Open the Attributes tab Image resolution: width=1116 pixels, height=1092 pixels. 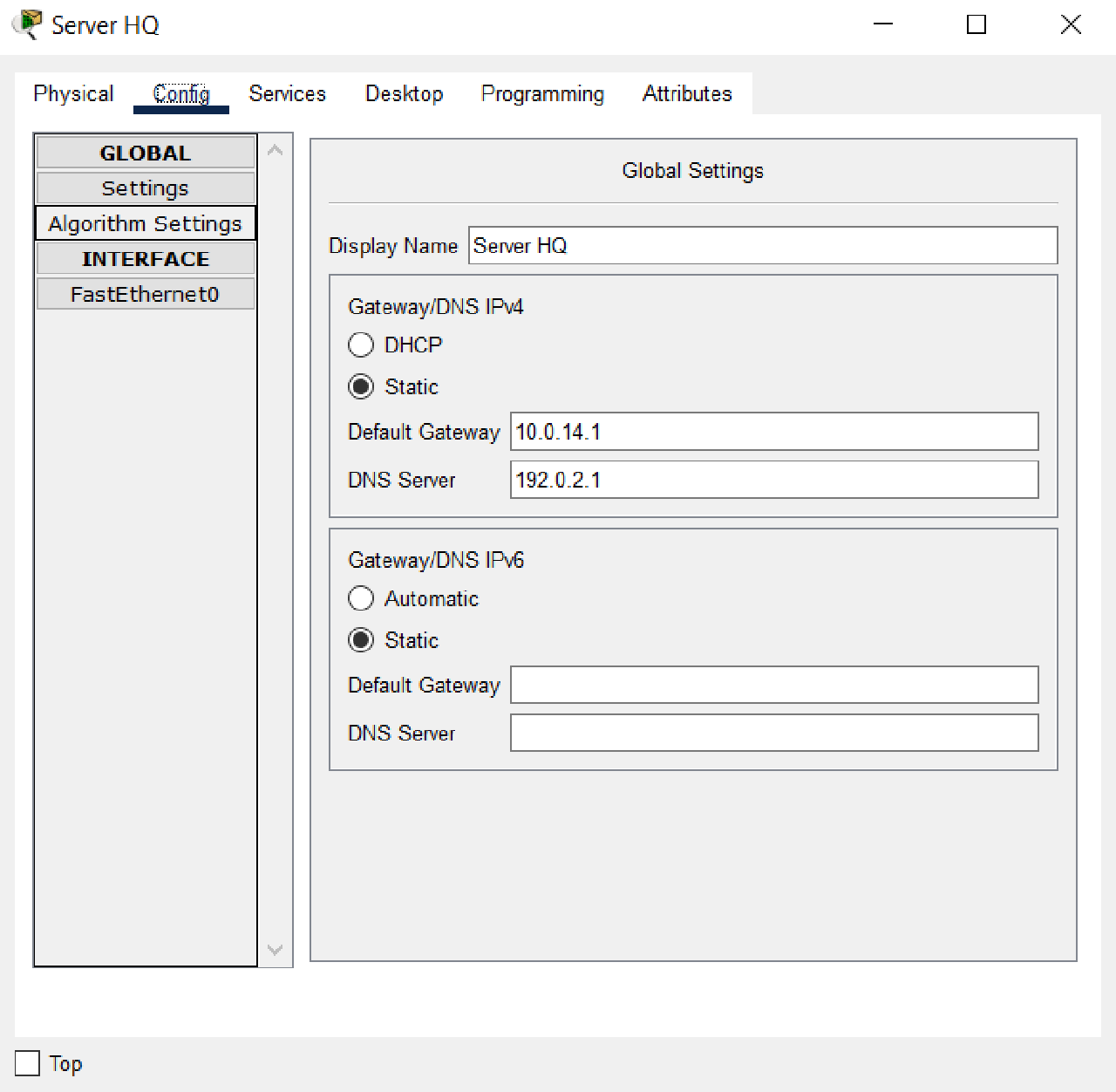687,93
